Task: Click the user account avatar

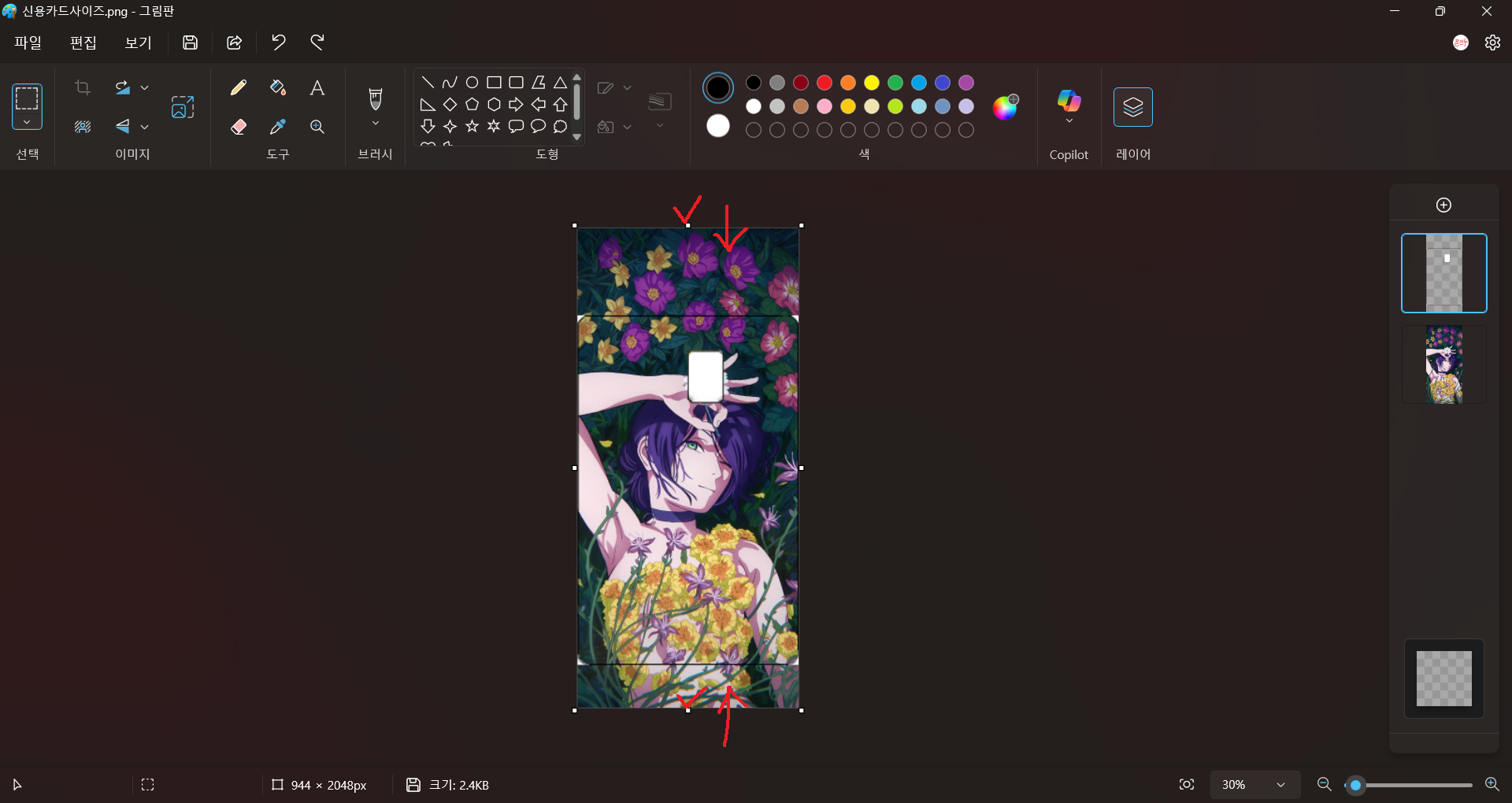Action: [1461, 43]
